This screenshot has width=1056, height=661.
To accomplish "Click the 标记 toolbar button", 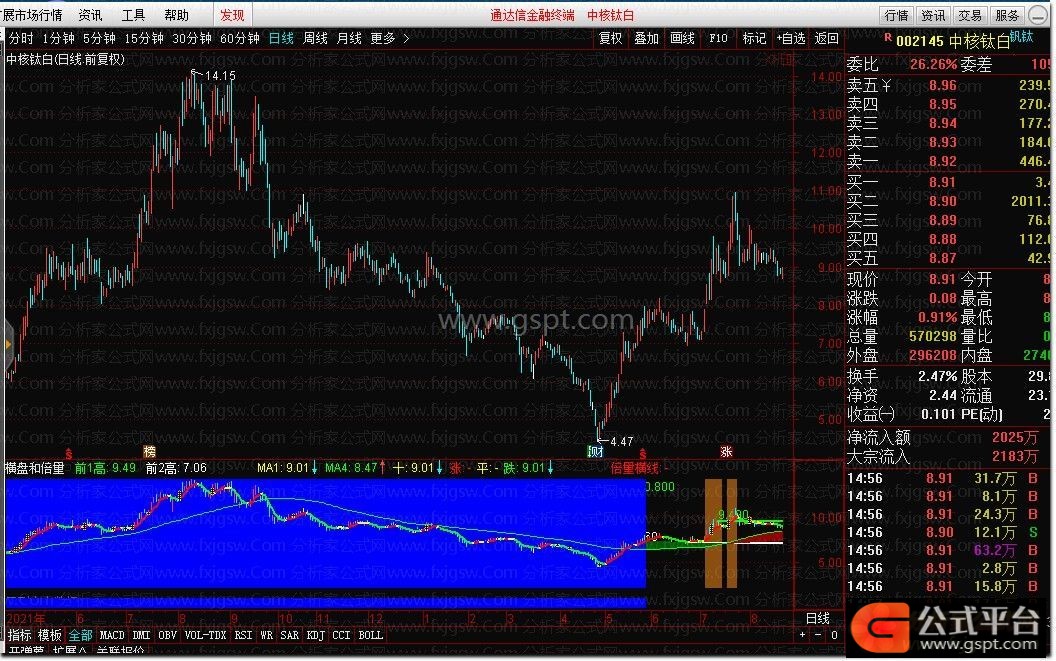I will 754,38.
